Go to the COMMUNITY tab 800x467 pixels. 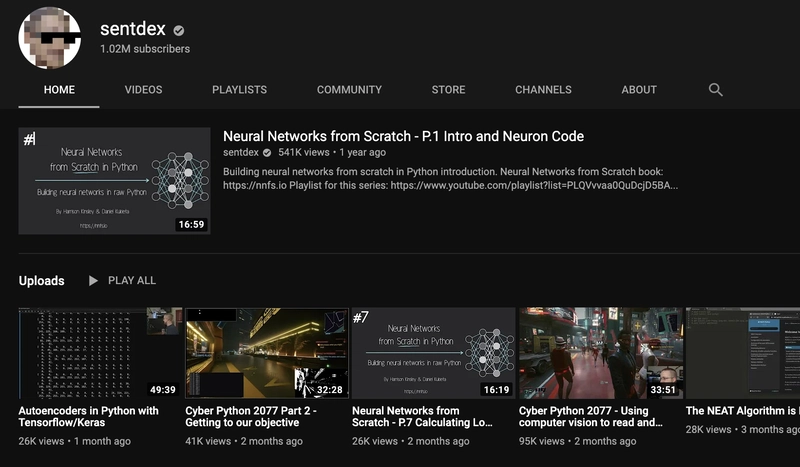click(x=349, y=90)
